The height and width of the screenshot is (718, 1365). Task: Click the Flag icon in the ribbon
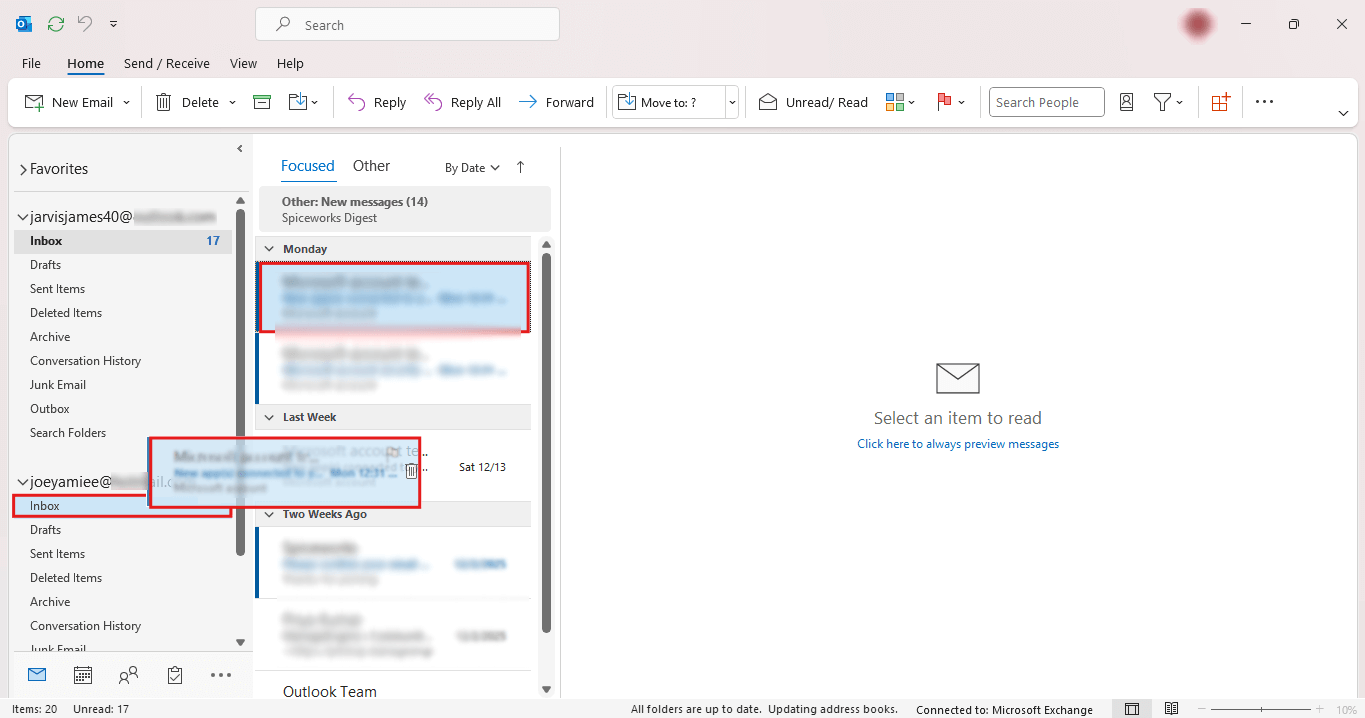(x=944, y=101)
